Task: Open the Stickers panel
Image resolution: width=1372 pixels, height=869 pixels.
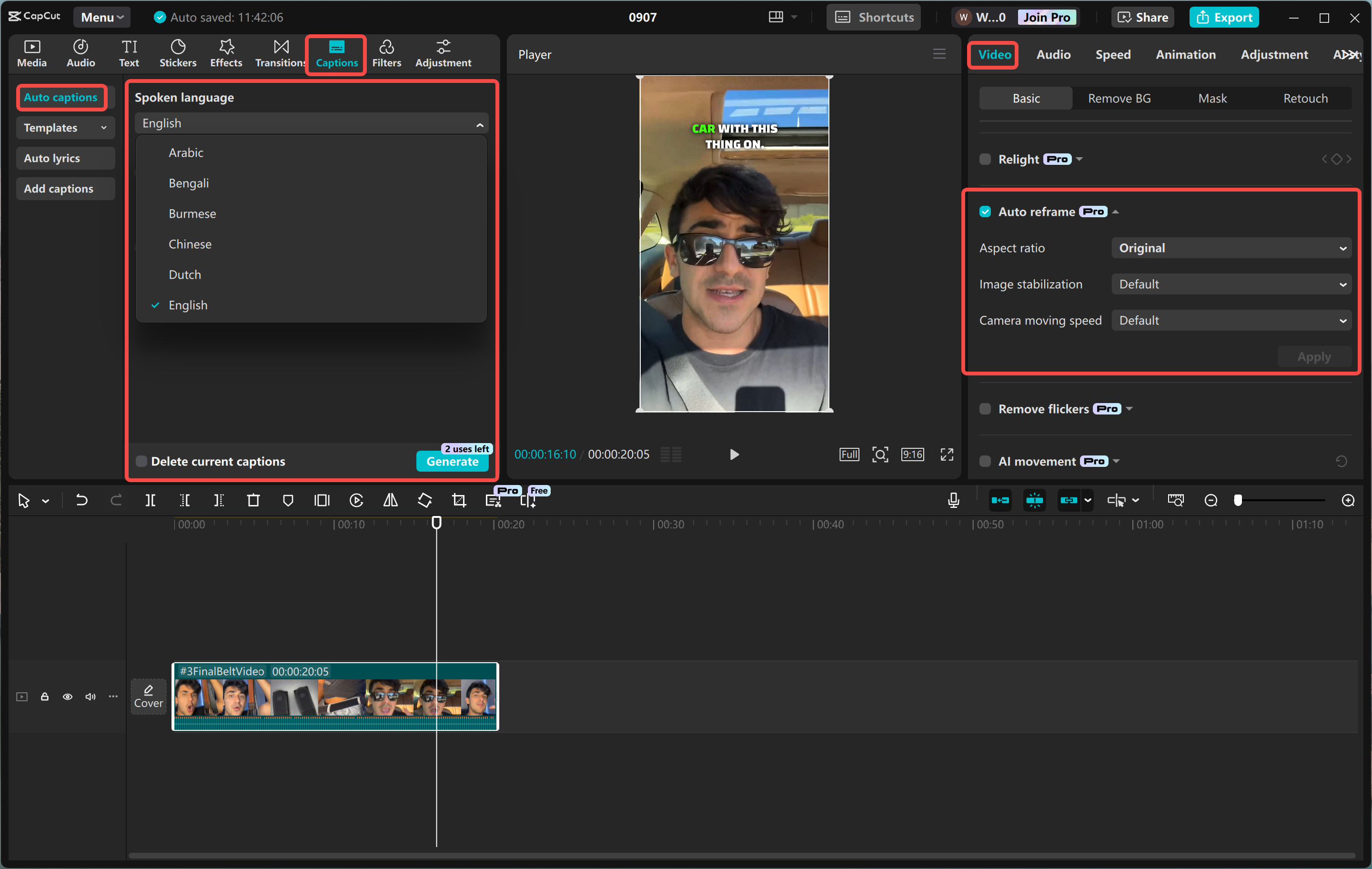Action: (178, 53)
